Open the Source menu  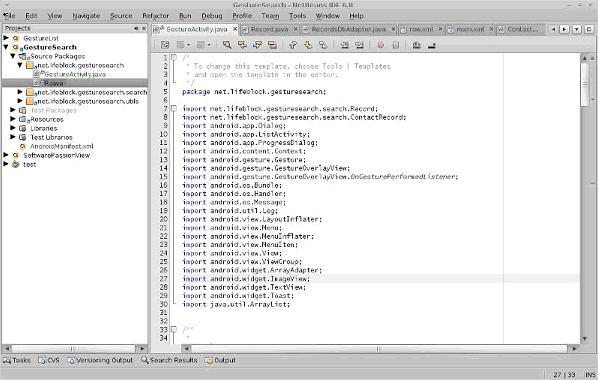point(121,16)
